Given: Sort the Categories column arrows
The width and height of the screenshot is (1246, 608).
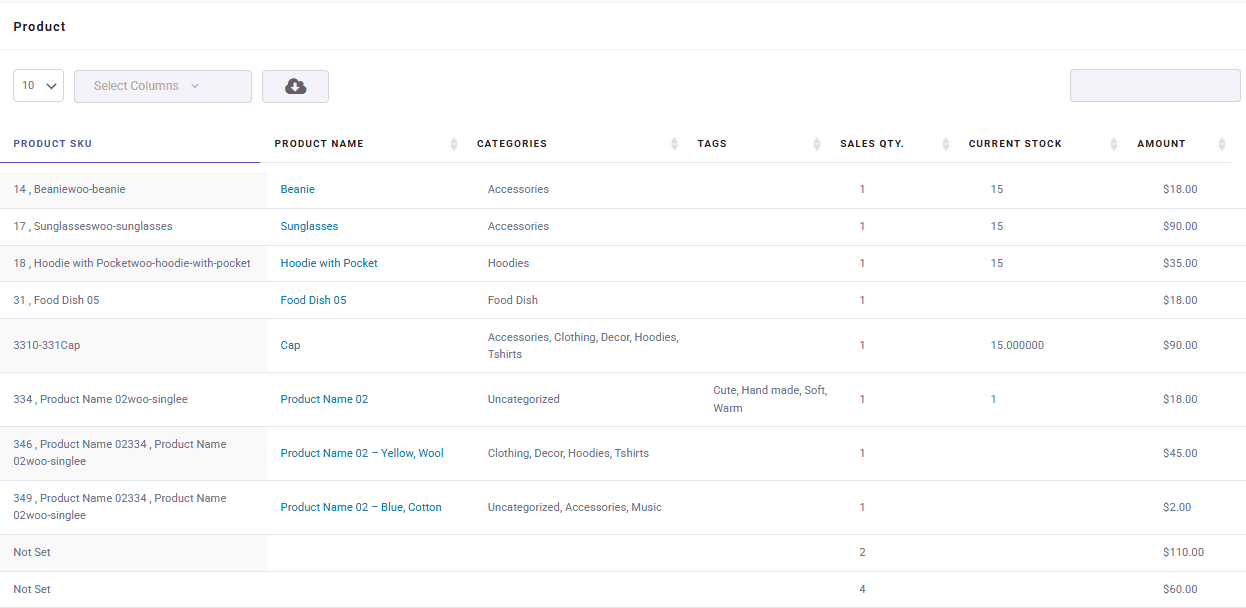Looking at the screenshot, I should 674,143.
